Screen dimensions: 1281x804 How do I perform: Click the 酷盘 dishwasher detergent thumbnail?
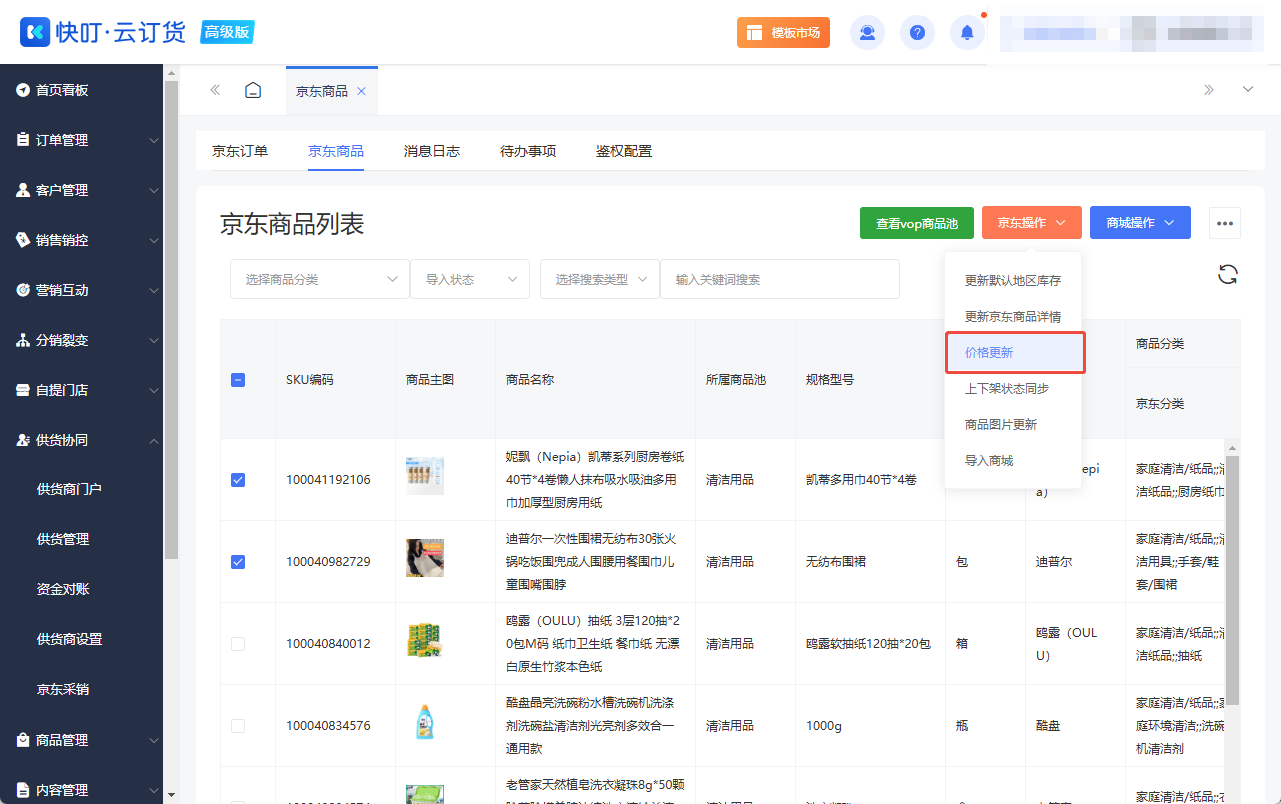click(x=425, y=722)
